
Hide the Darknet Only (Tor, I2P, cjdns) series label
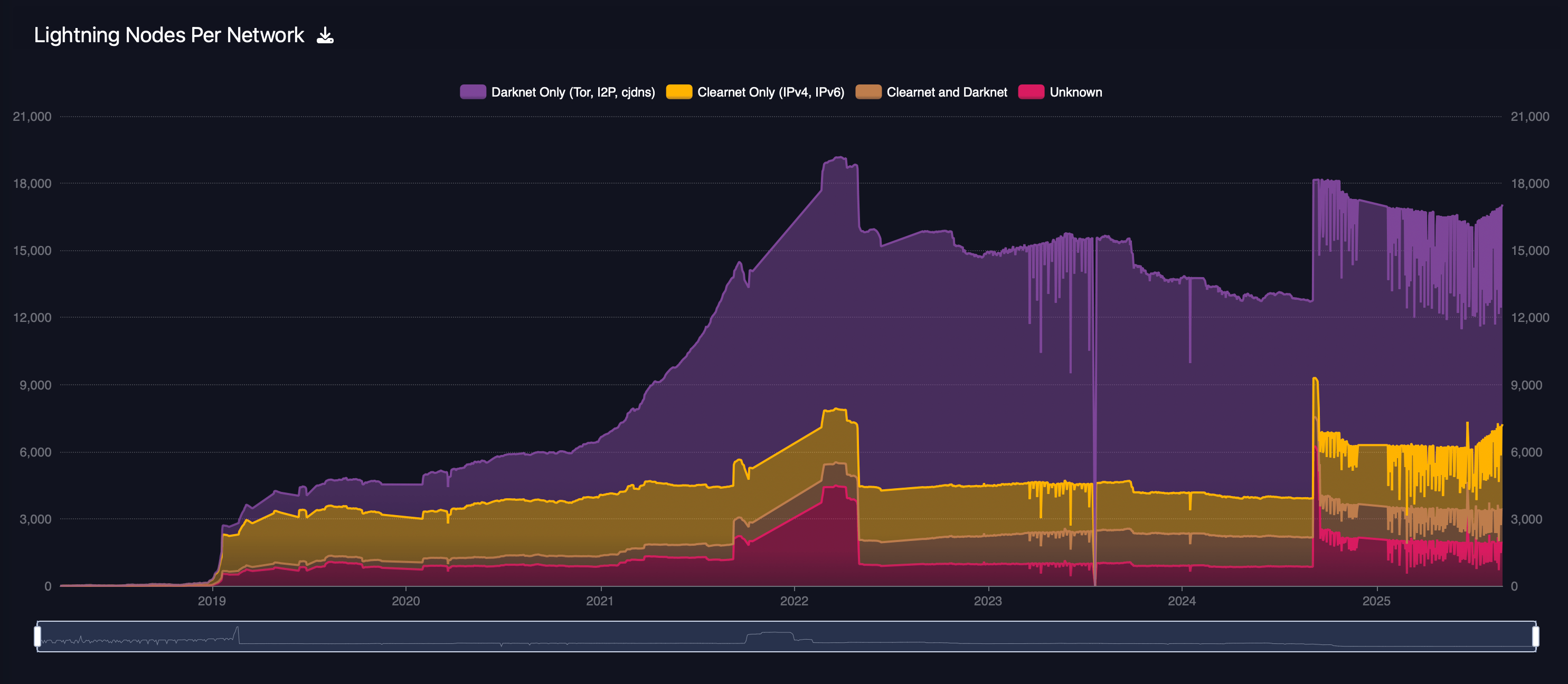(x=573, y=92)
